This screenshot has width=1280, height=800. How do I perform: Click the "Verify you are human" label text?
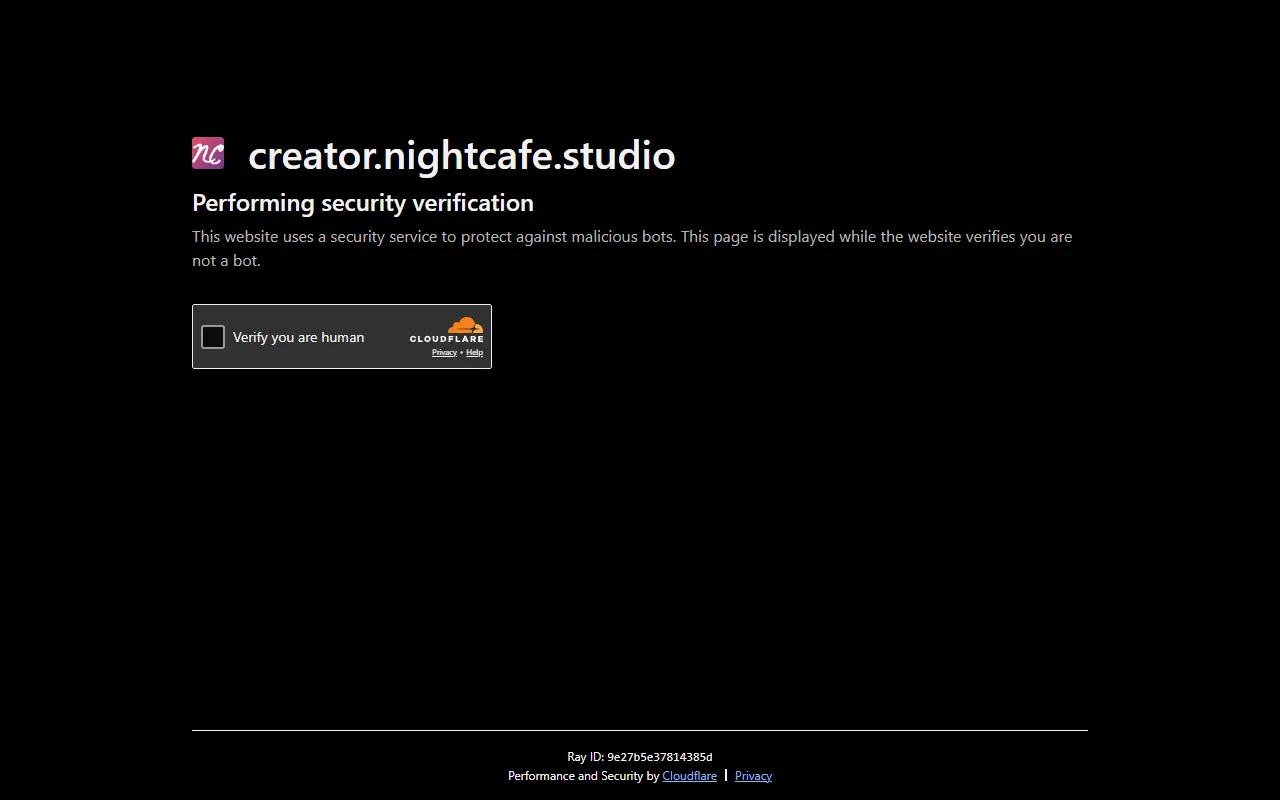[x=298, y=337]
